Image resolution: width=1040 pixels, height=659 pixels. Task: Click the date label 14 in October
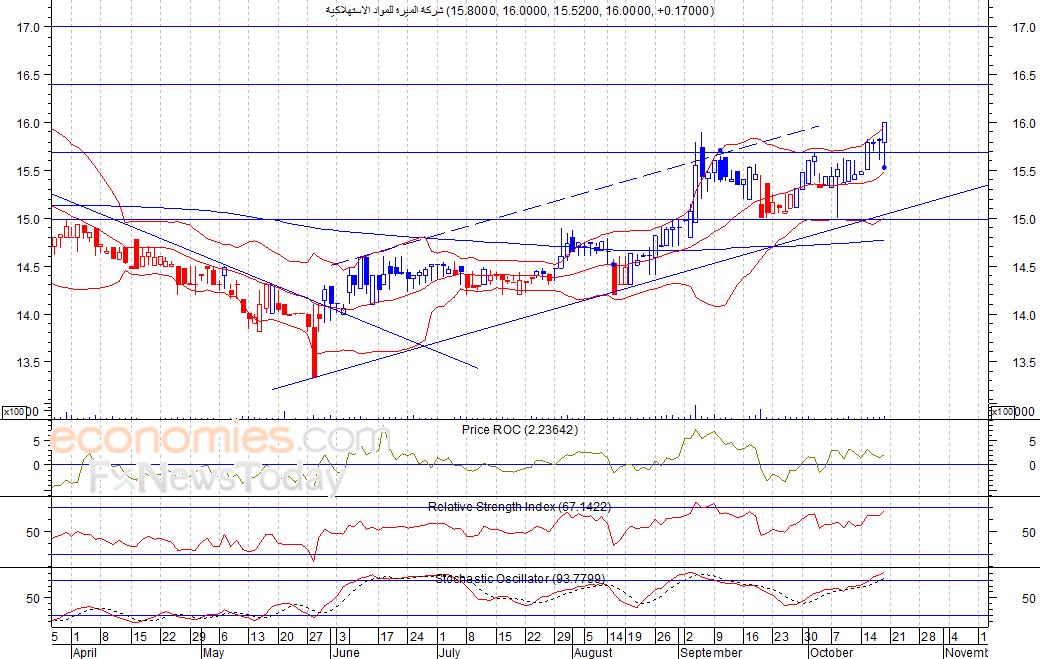(870, 636)
